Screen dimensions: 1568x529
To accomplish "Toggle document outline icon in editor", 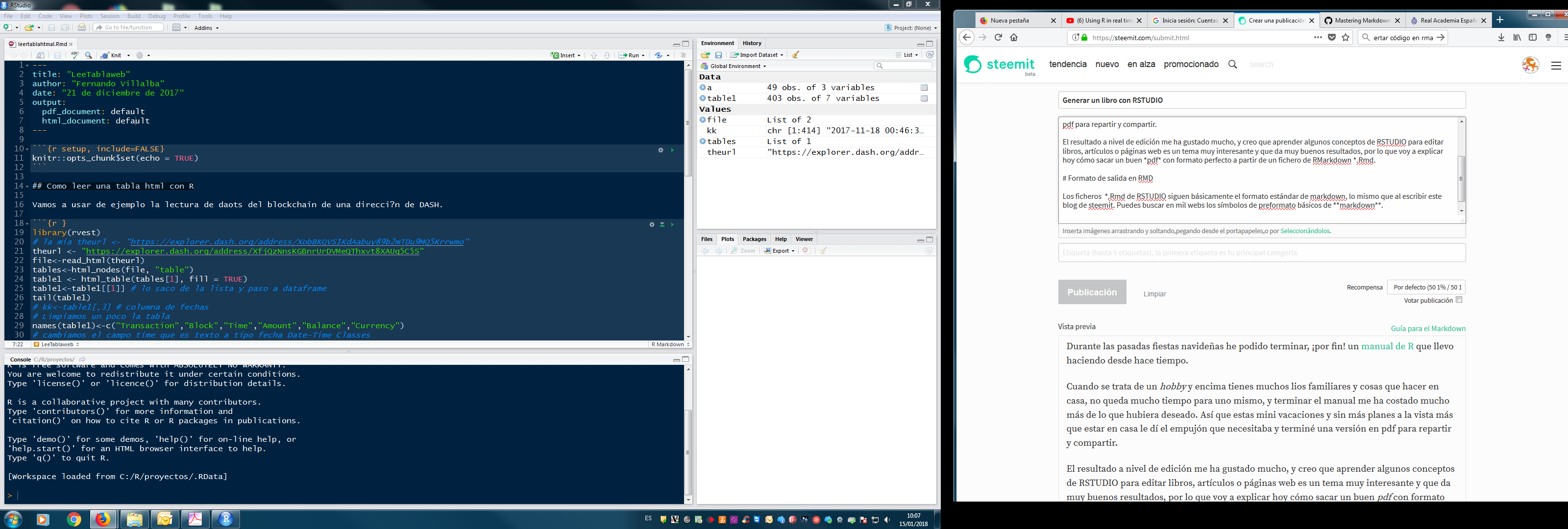I will click(683, 55).
